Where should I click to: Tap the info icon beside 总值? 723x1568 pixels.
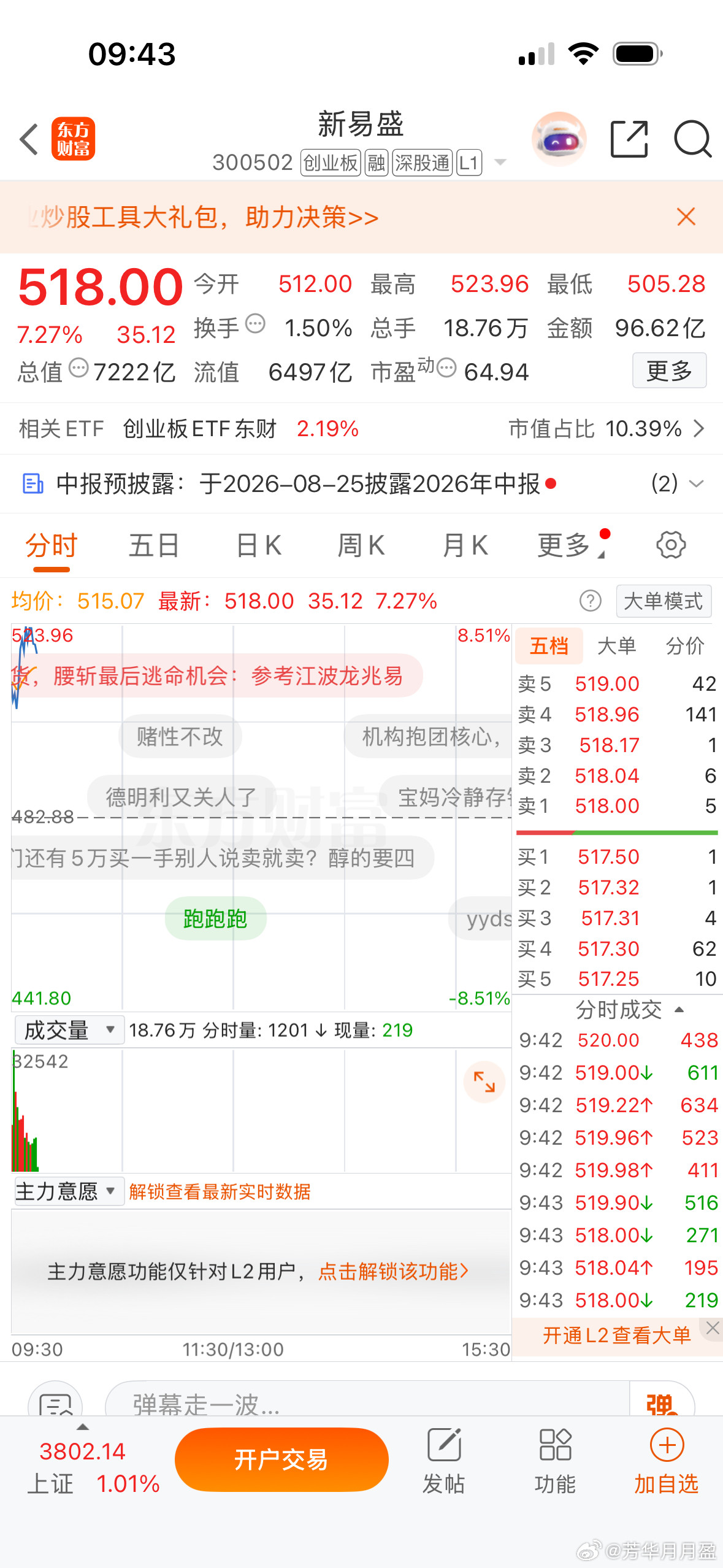[78, 367]
